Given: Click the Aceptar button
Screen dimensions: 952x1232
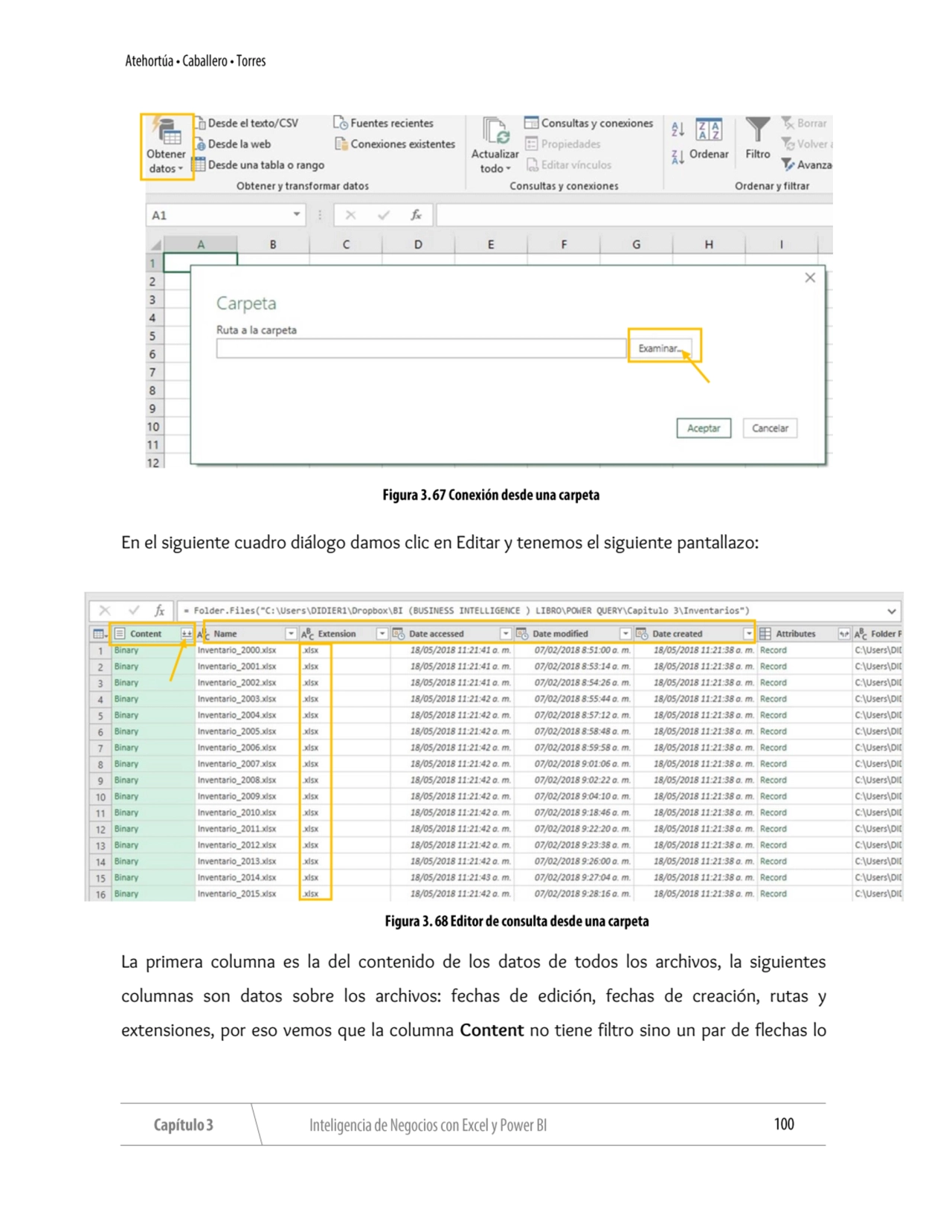Looking at the screenshot, I should click(x=704, y=429).
